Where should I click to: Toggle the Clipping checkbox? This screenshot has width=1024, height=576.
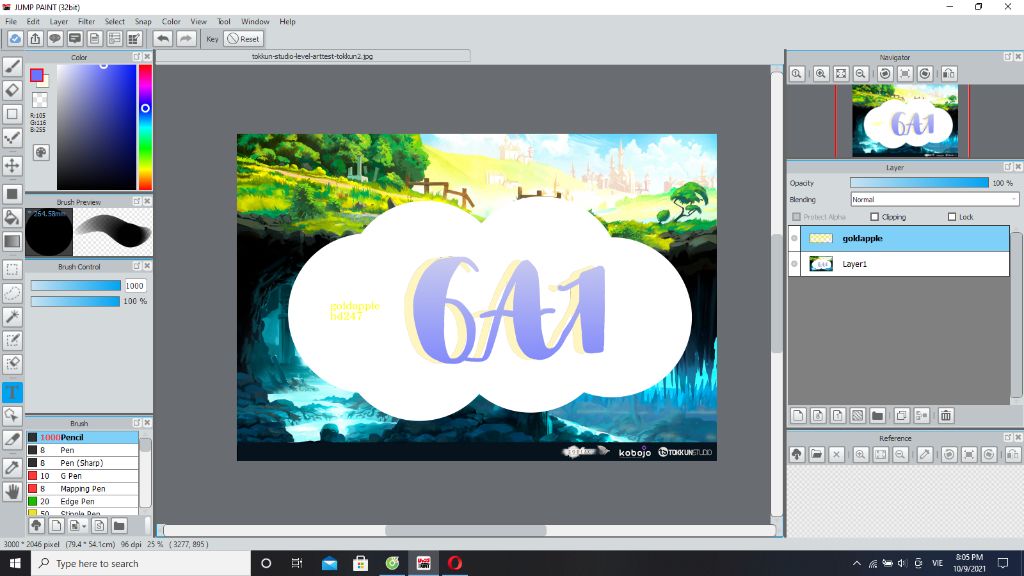874,217
